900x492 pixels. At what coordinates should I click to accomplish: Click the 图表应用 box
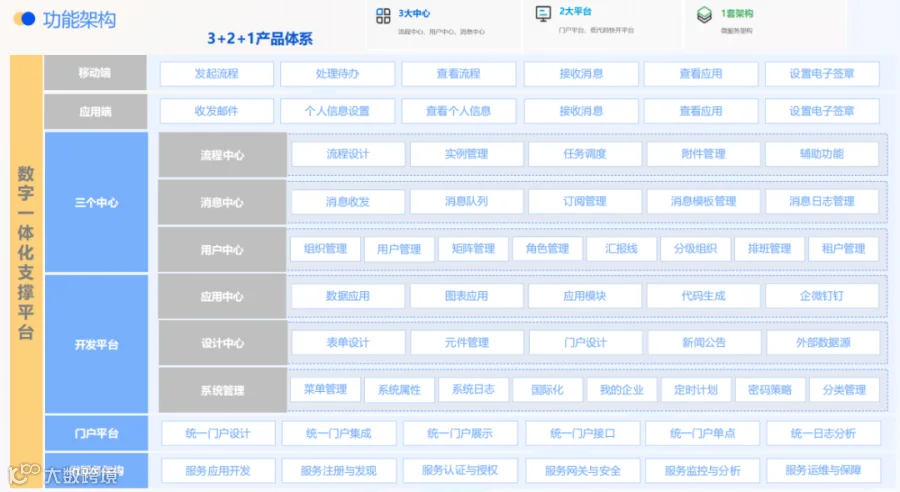467,296
